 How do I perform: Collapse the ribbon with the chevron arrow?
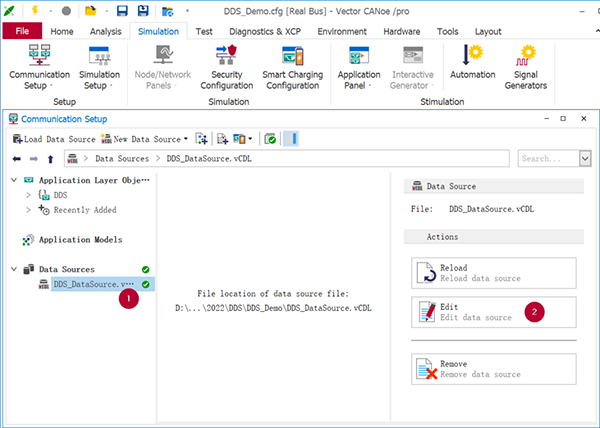pyautogui.click(x=597, y=31)
